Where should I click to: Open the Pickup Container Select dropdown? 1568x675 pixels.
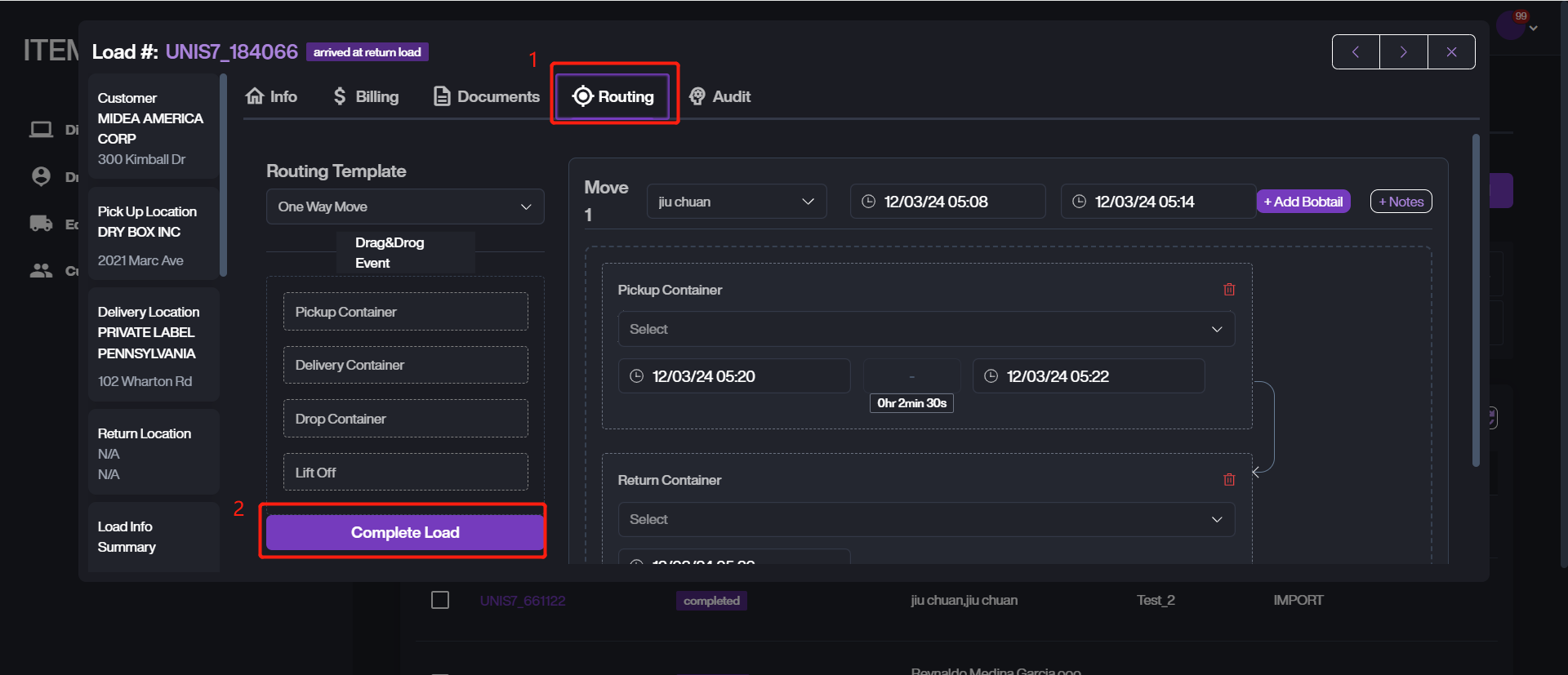[x=925, y=329]
